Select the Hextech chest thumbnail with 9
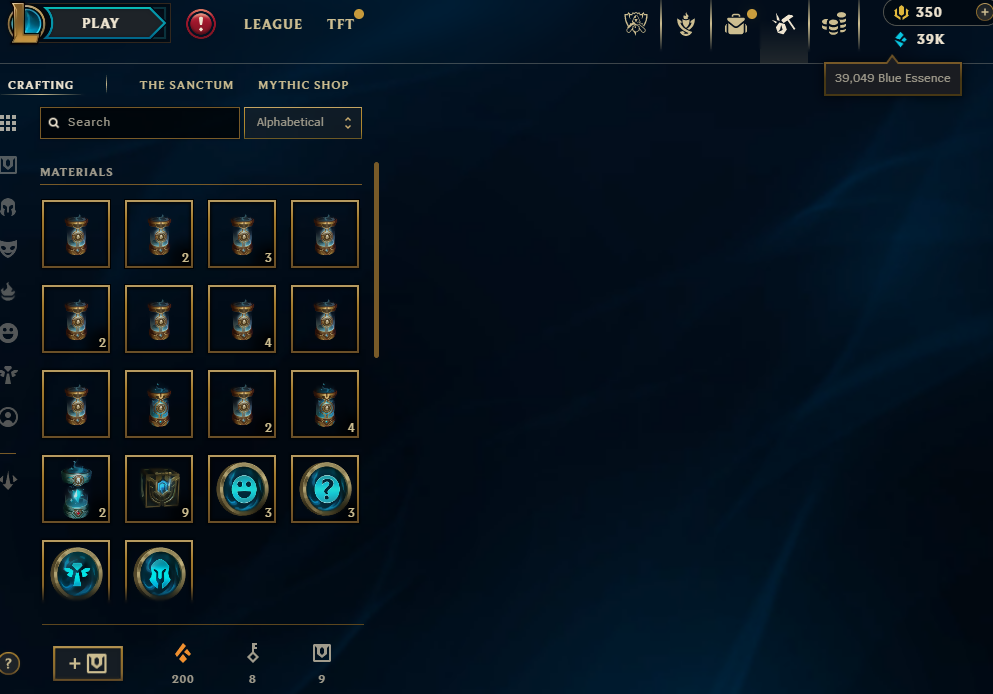 [x=159, y=489]
